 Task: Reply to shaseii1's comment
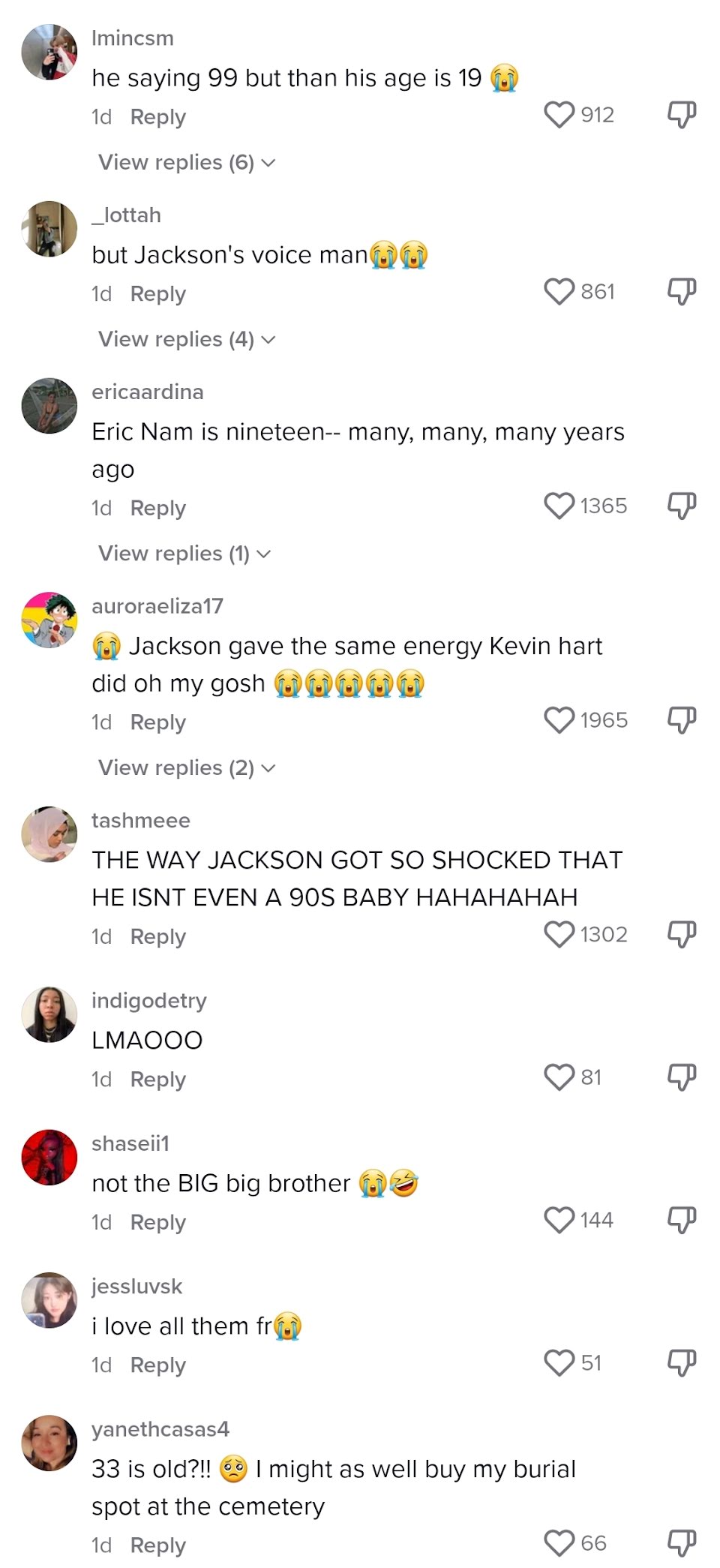pyautogui.click(x=157, y=1223)
